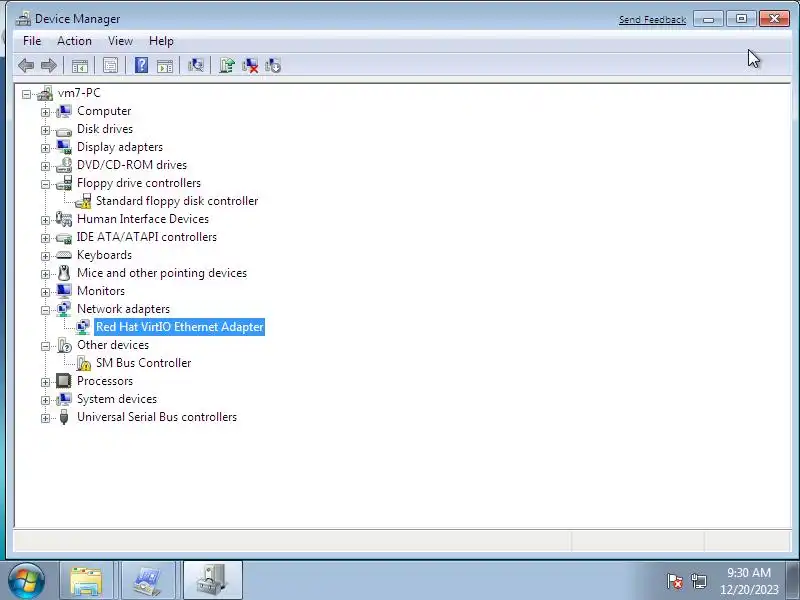
Task: Click the Device Manager title bar icon
Action: (x=23, y=19)
